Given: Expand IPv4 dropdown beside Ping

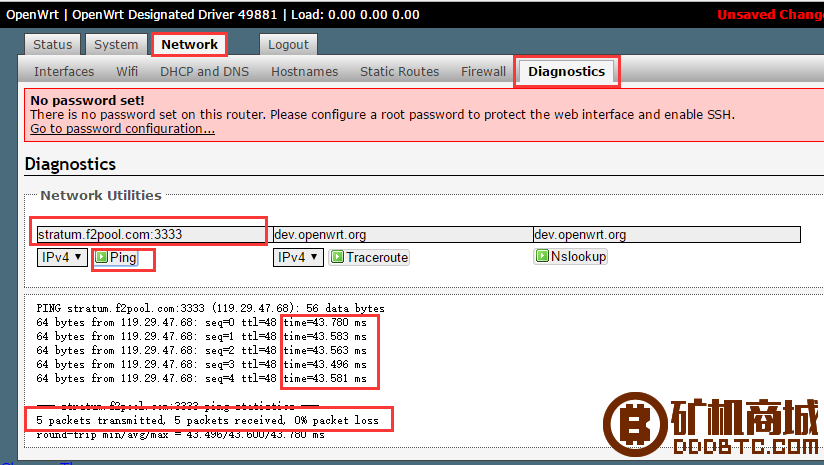Looking at the screenshot, I should pyautogui.click(x=62, y=257).
